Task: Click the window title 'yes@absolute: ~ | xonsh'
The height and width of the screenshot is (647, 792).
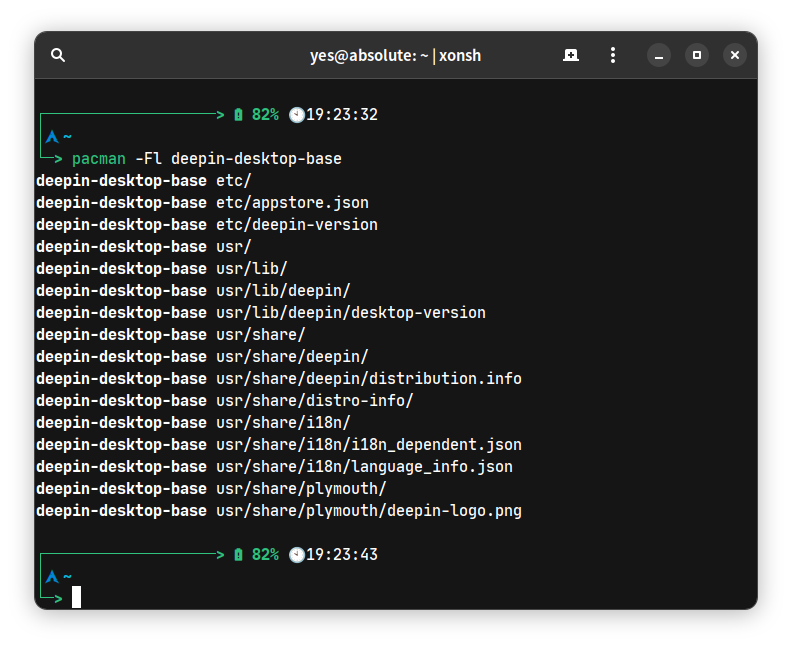Action: coord(395,55)
